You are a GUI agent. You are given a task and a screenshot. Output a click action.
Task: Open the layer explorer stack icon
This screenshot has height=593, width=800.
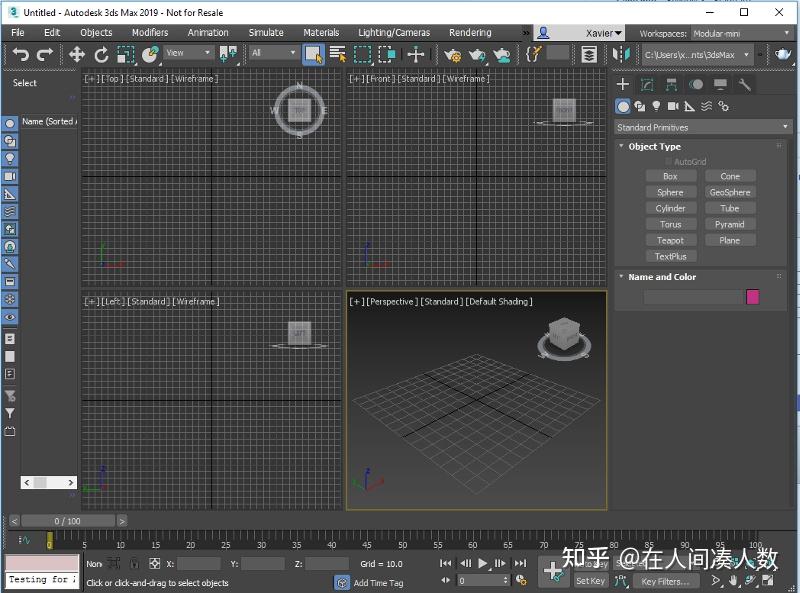589,54
